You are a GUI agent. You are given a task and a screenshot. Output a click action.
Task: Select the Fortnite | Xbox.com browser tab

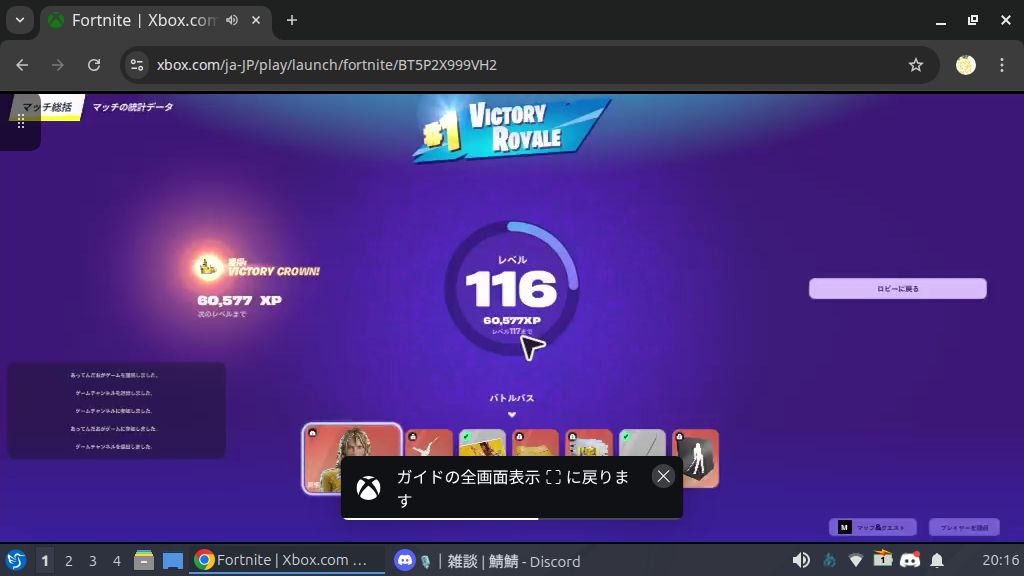pyautogui.click(x=157, y=20)
